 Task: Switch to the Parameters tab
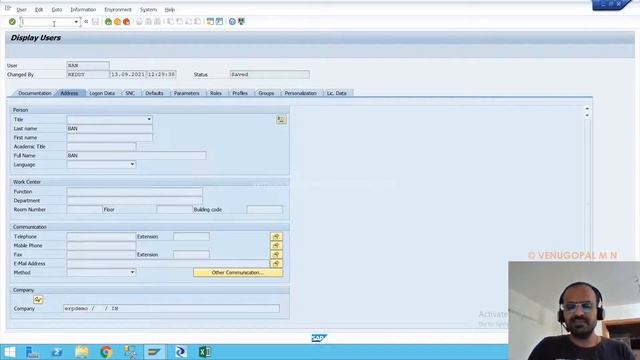click(x=187, y=93)
